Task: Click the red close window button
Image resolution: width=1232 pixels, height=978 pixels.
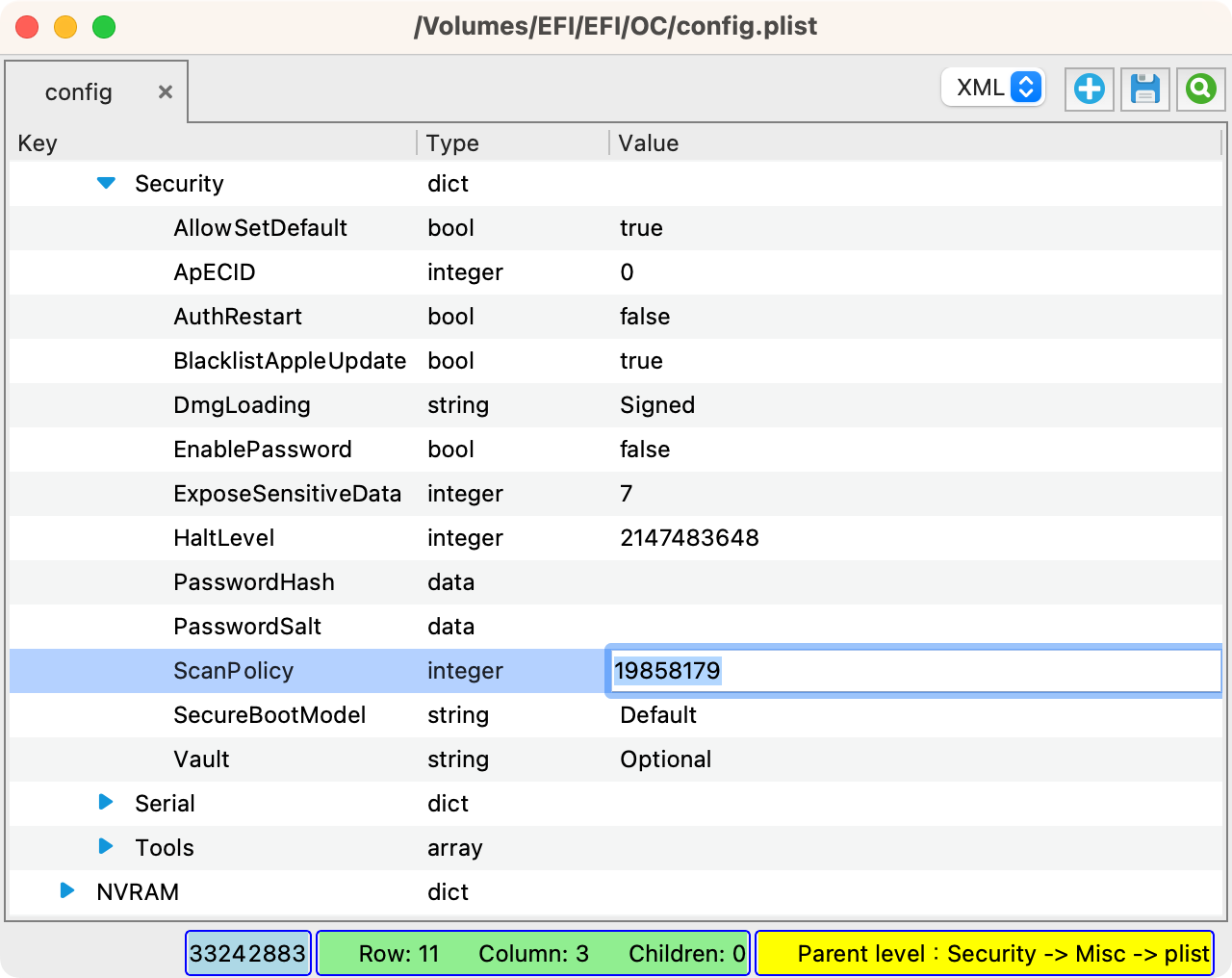Action: (x=27, y=27)
